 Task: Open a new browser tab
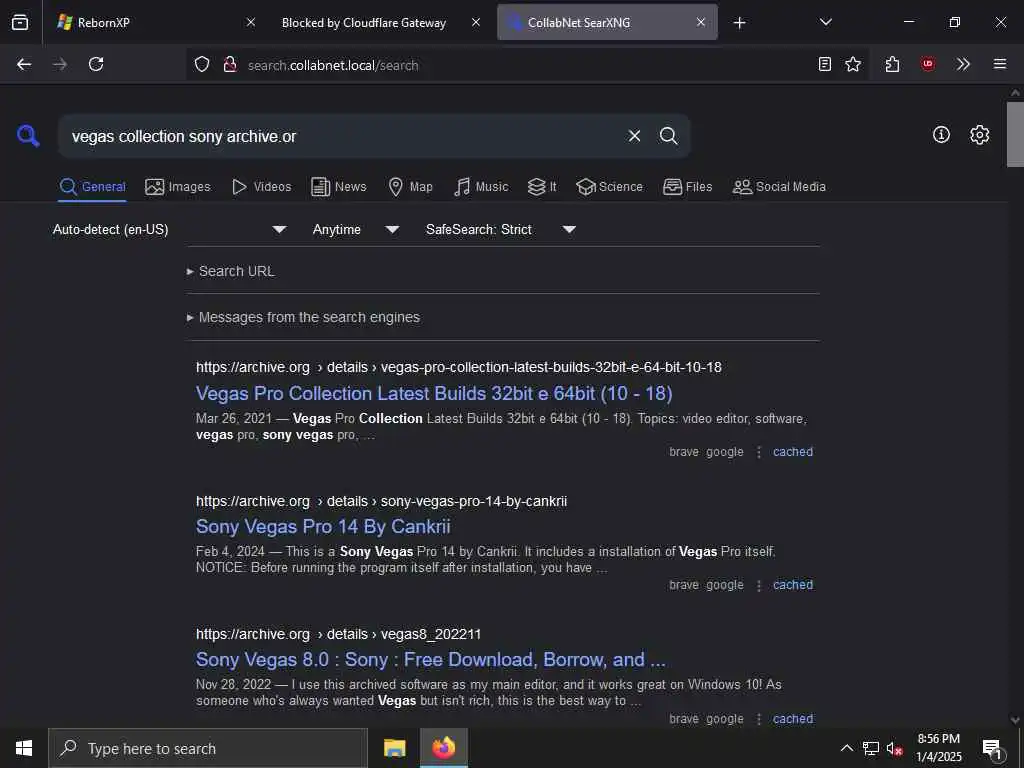739,23
